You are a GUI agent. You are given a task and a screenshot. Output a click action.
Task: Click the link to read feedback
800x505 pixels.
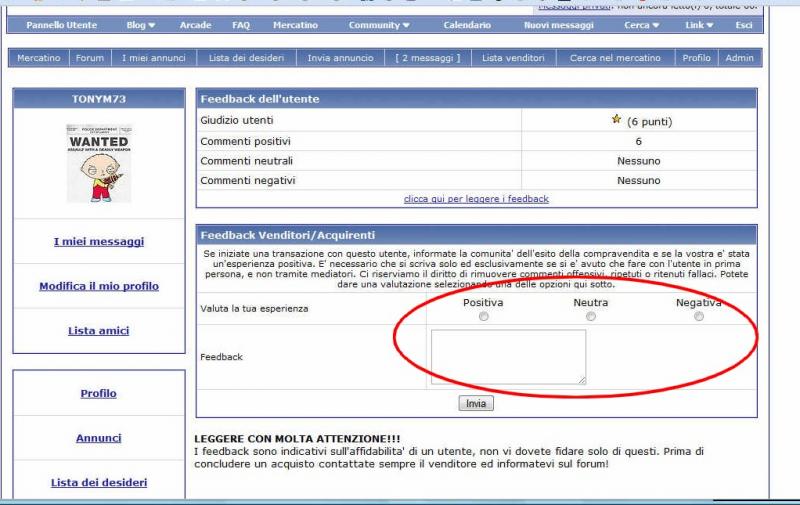(x=476, y=199)
